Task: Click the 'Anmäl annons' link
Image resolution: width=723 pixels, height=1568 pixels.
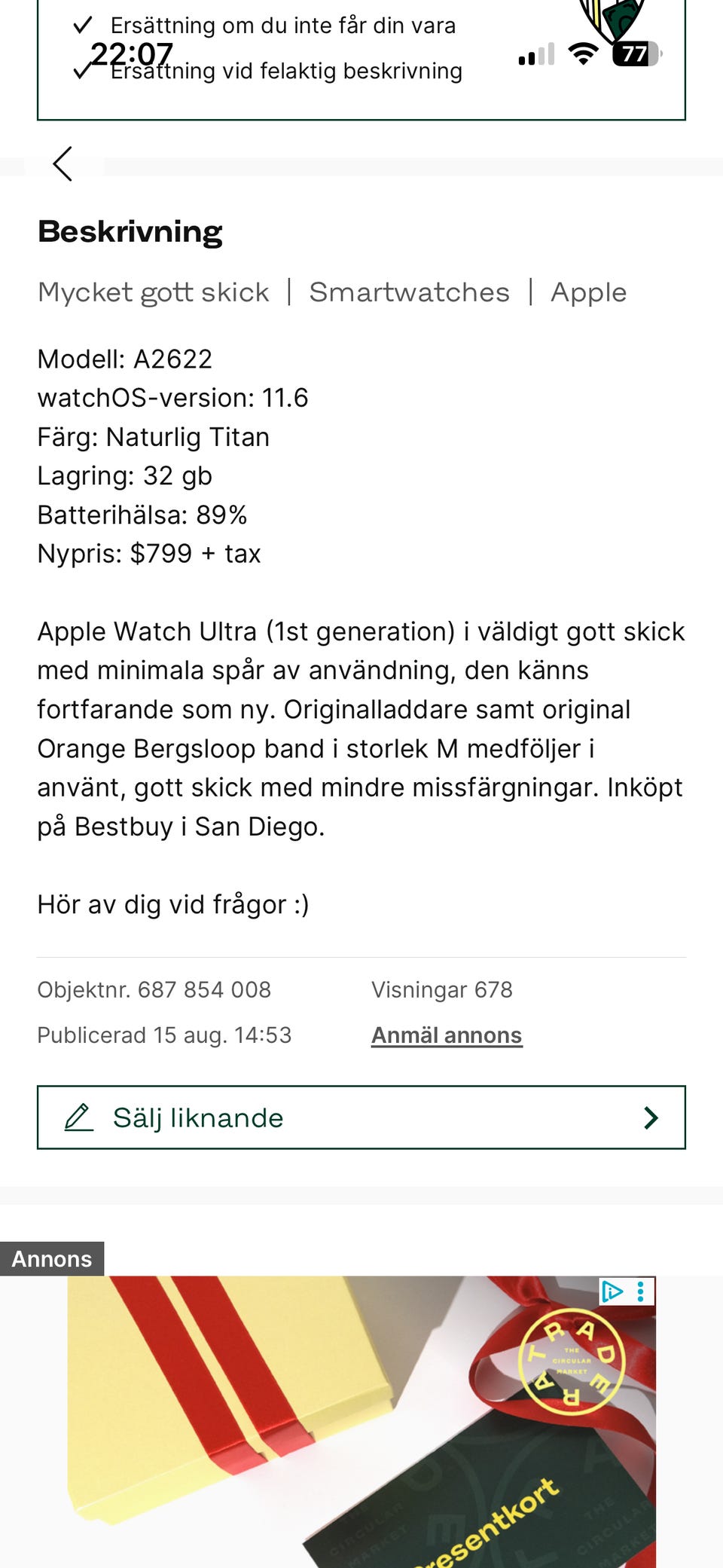Action: (x=447, y=1035)
